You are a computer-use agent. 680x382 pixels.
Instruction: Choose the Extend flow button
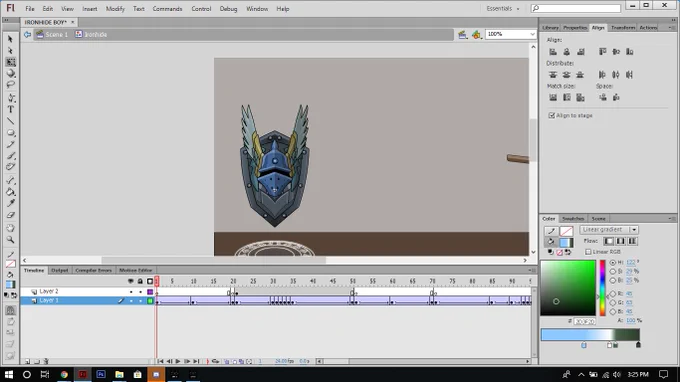608,241
